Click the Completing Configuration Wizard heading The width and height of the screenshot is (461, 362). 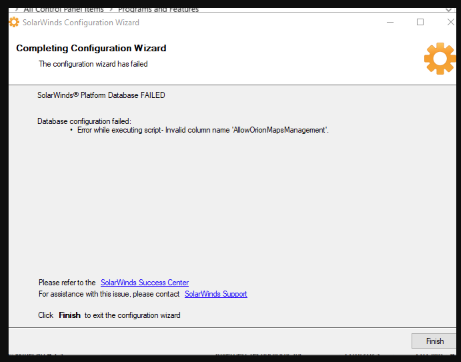(x=91, y=48)
